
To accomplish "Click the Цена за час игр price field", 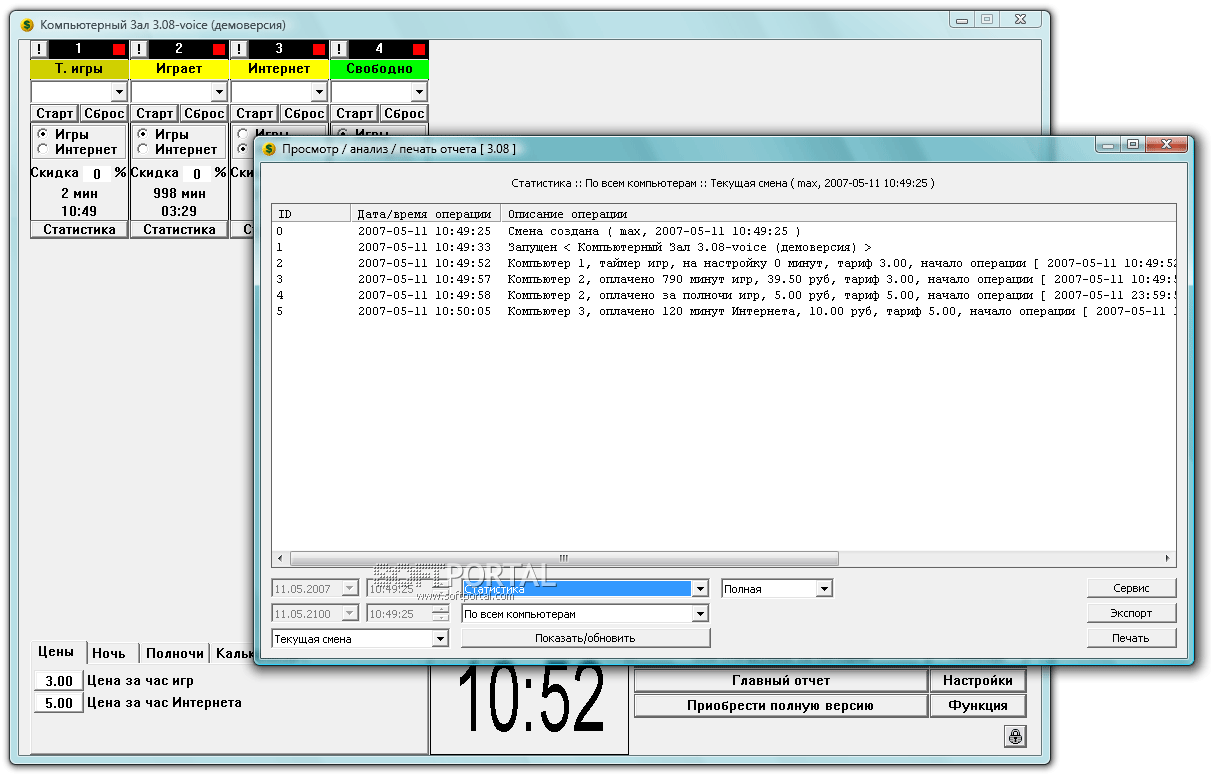I will 59,681.
